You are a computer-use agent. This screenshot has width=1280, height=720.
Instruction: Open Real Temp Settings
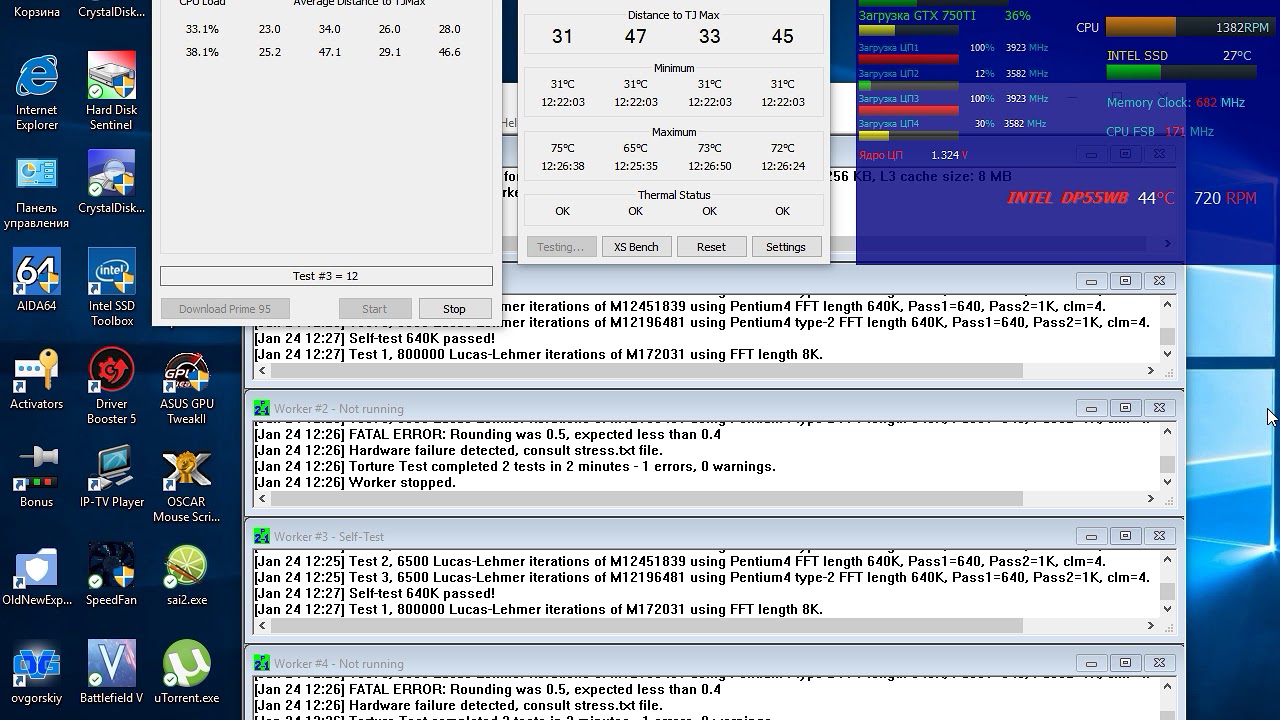[x=785, y=247]
